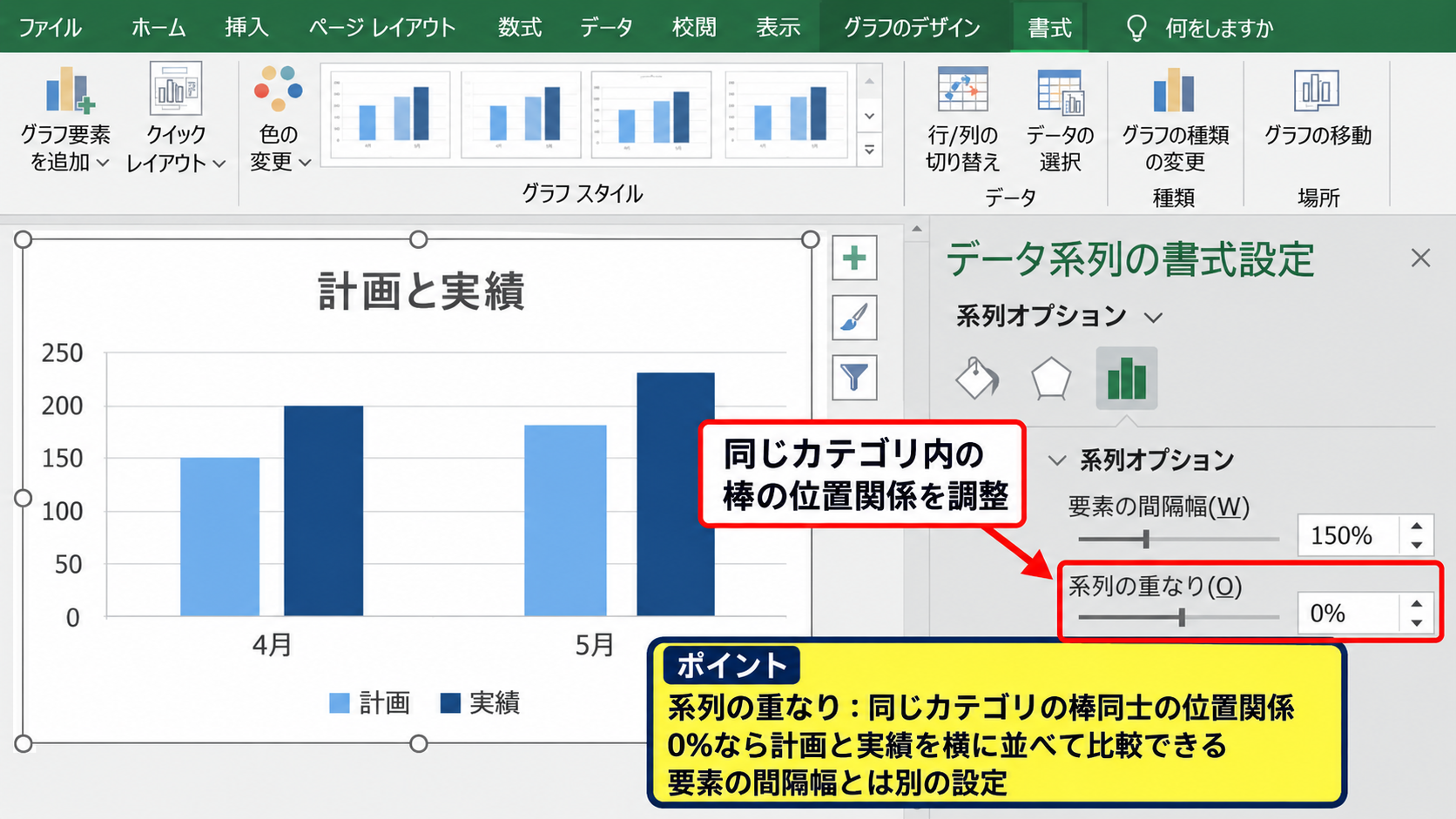Viewport: 1456px width, 819px height.
Task: Select the second chart style thumbnail
Action: click(522, 114)
